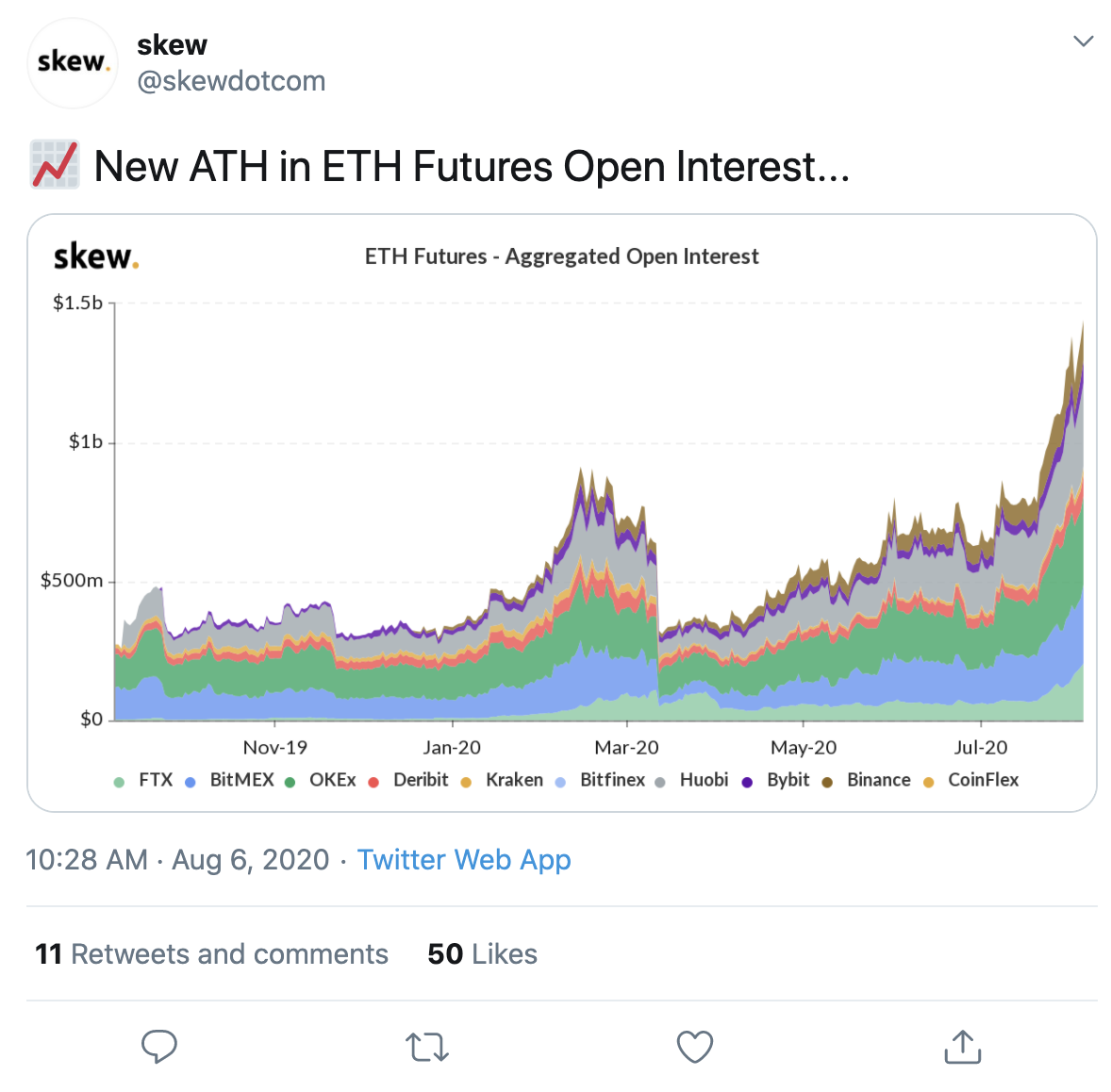Image resolution: width=1111 pixels, height=1092 pixels.
Task: Open the Twitter Web App link
Action: pos(464,860)
